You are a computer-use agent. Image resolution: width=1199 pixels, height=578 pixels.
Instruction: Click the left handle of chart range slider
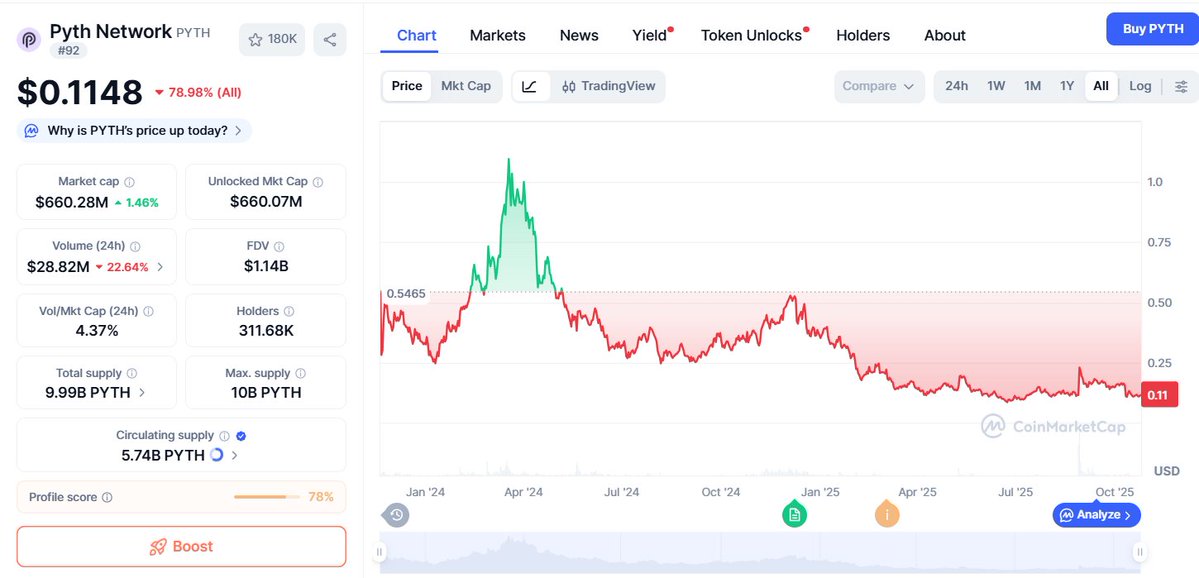[x=380, y=552]
